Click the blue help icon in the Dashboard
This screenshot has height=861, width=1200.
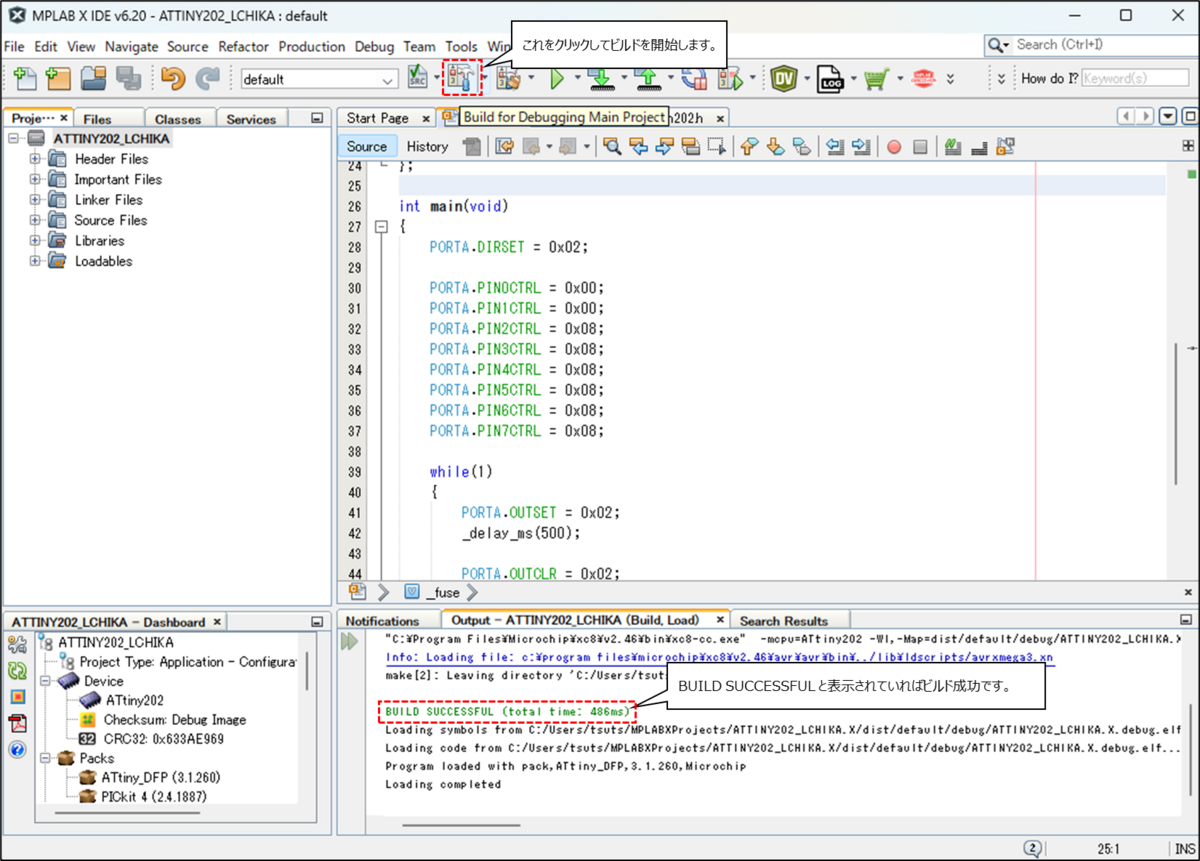point(18,749)
